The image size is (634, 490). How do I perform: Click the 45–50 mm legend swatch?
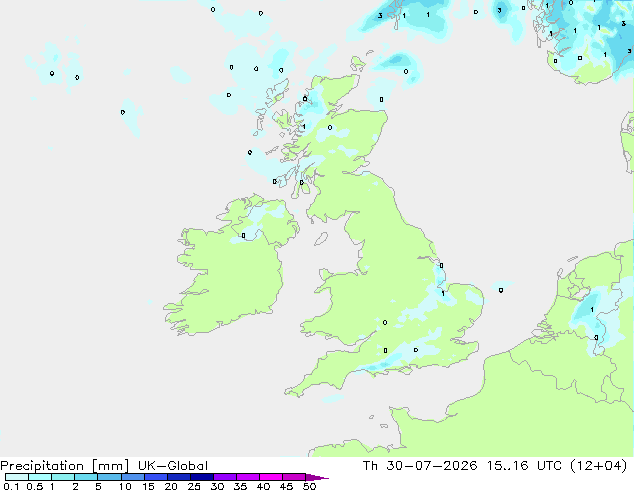pyautogui.click(x=294, y=477)
